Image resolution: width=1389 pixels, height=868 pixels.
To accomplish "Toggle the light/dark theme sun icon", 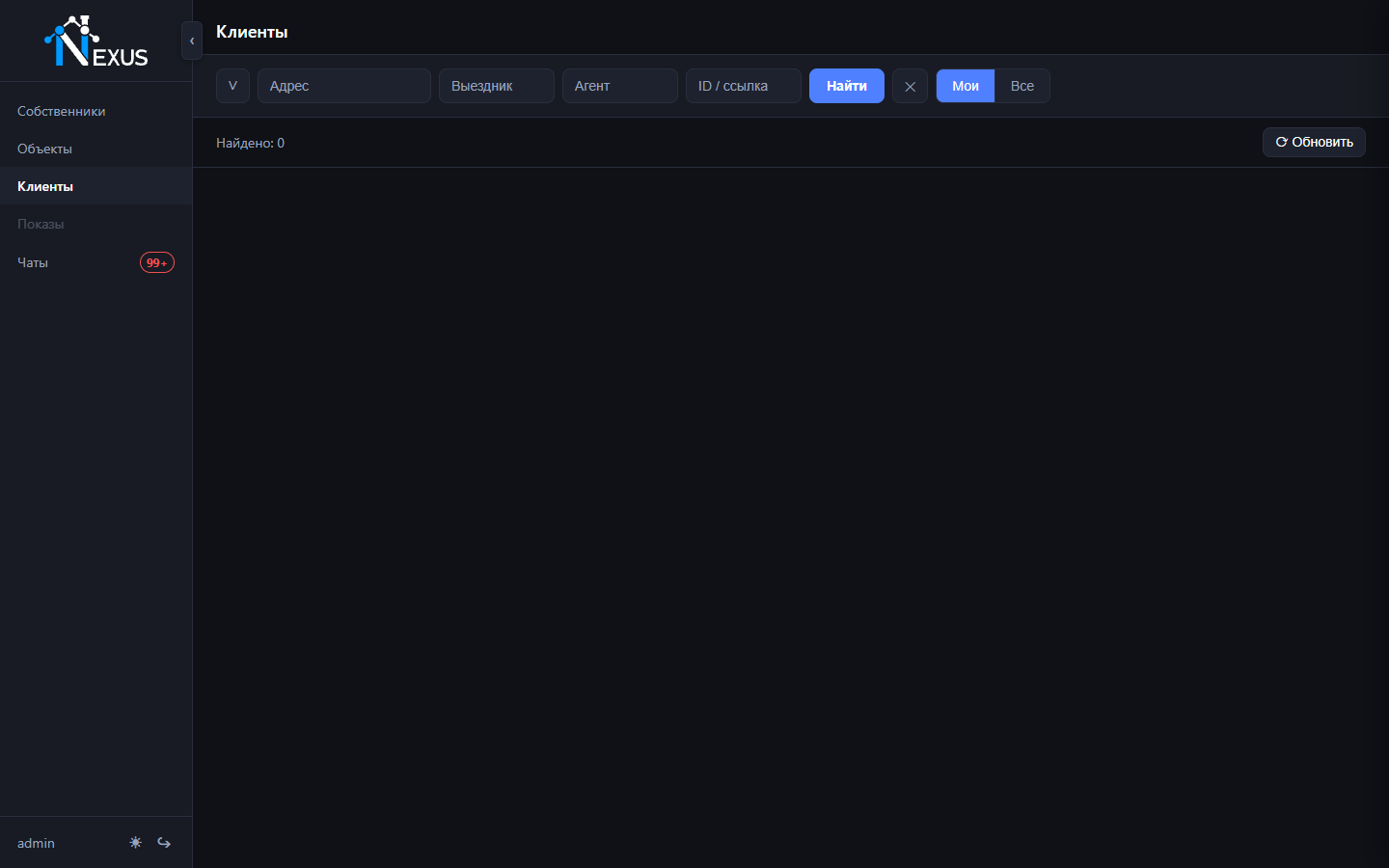I will 135,842.
